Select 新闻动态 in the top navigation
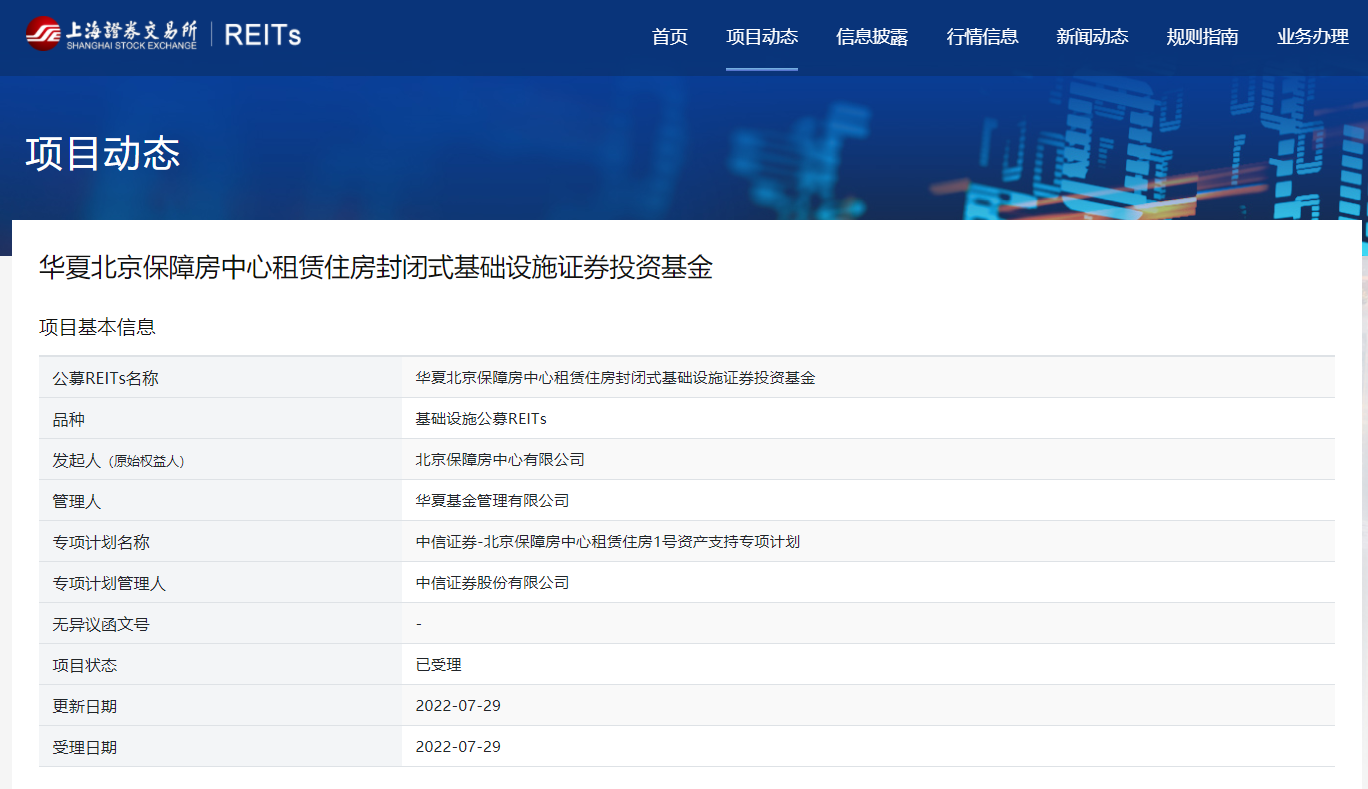 tap(1092, 37)
